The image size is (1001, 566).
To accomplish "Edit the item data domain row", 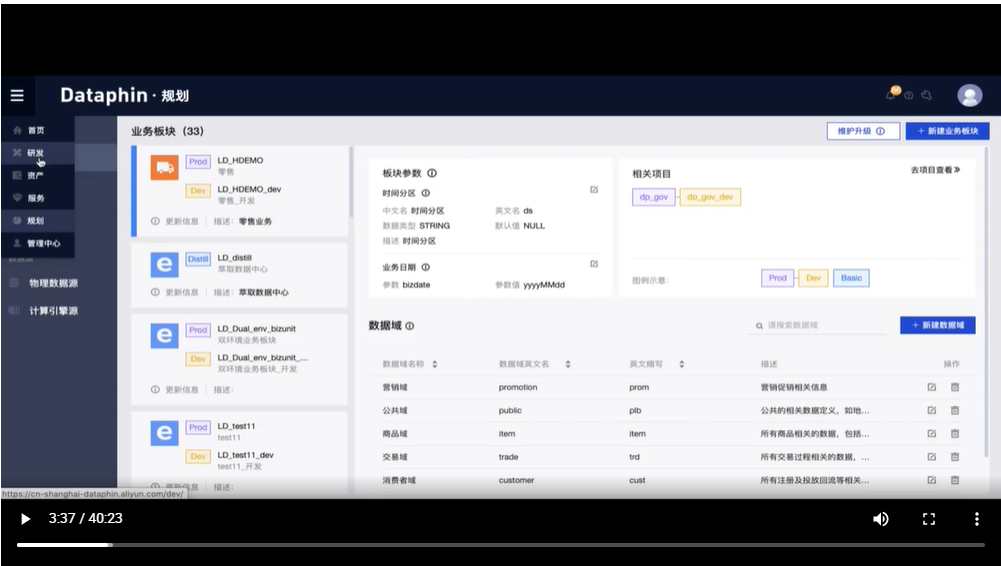I will pyautogui.click(x=931, y=433).
